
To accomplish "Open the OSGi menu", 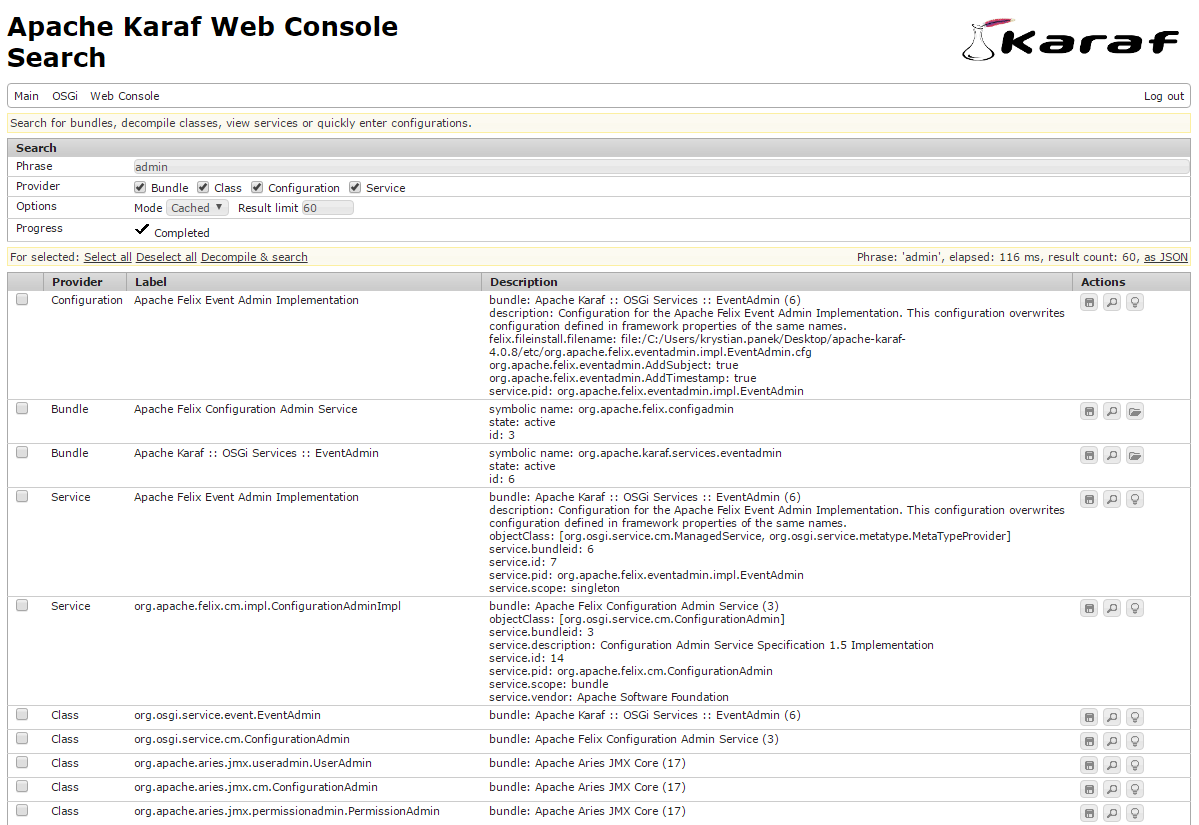I will tap(65, 96).
